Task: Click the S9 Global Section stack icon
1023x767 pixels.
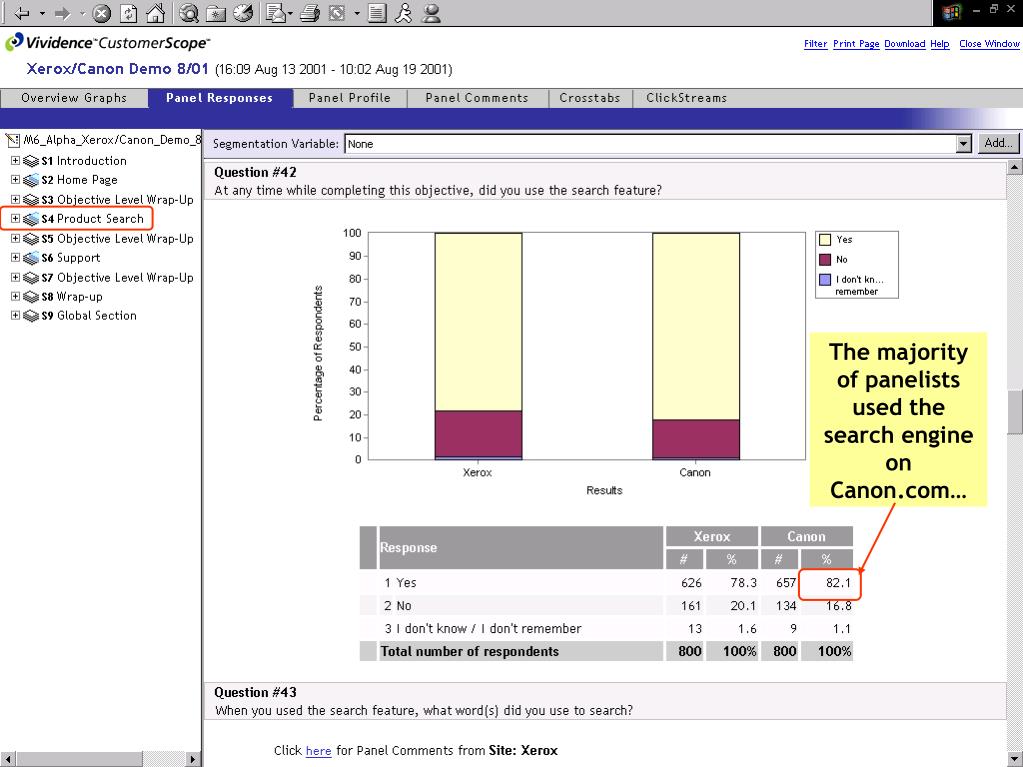Action: pos(31,316)
